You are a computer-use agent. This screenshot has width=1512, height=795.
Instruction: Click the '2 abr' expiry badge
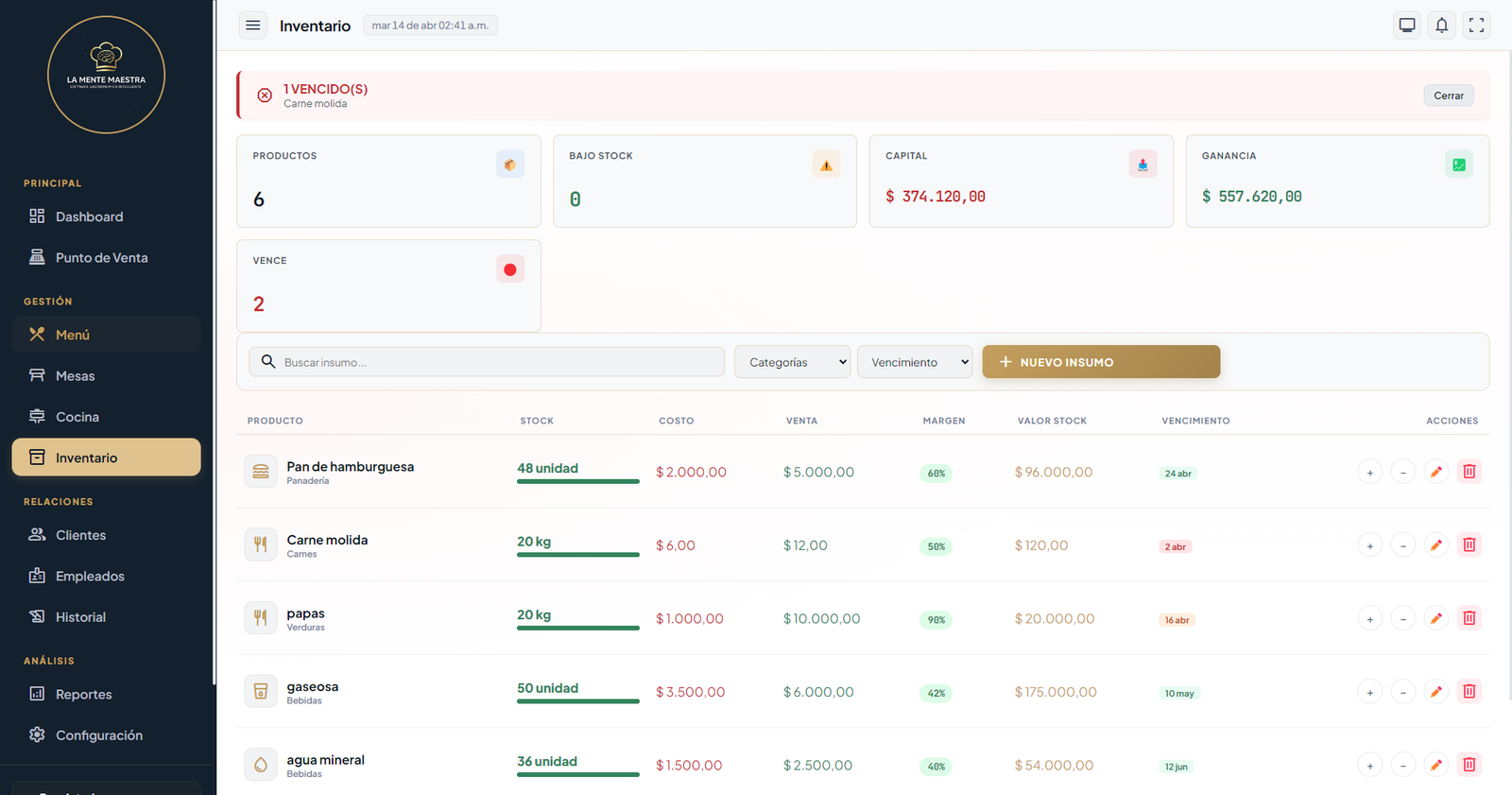(1176, 546)
